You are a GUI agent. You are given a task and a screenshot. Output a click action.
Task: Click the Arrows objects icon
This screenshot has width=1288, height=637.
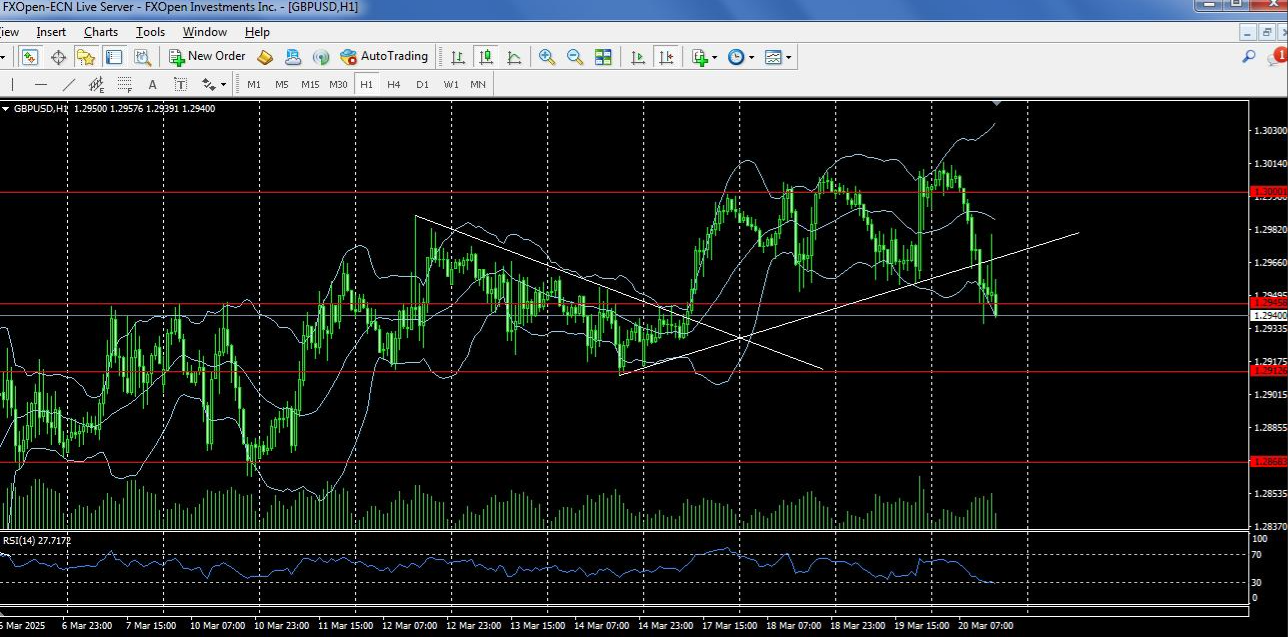click(208, 84)
